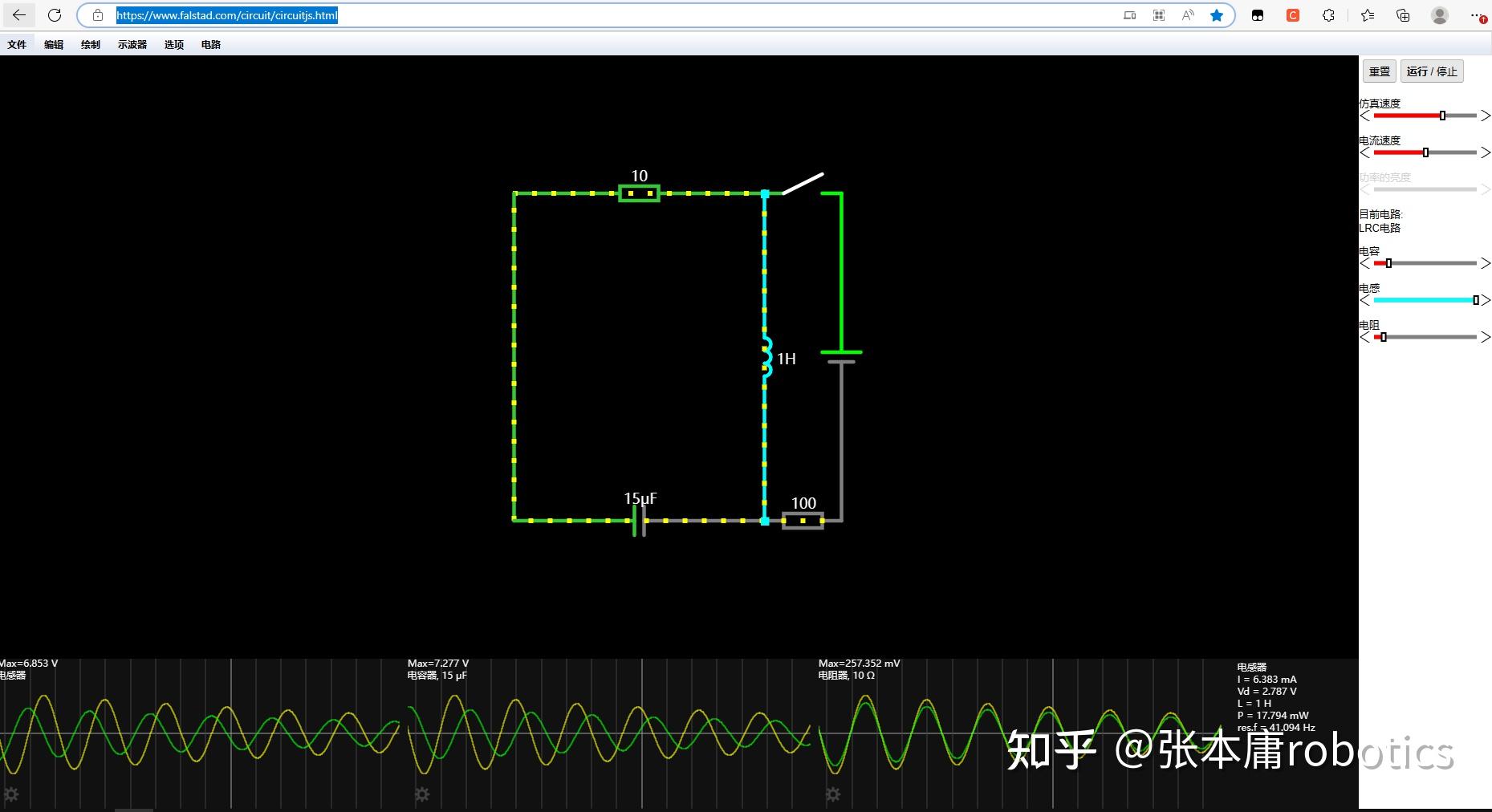
Task: Open the browser three-dot settings menu
Action: pyautogui.click(x=1477, y=14)
